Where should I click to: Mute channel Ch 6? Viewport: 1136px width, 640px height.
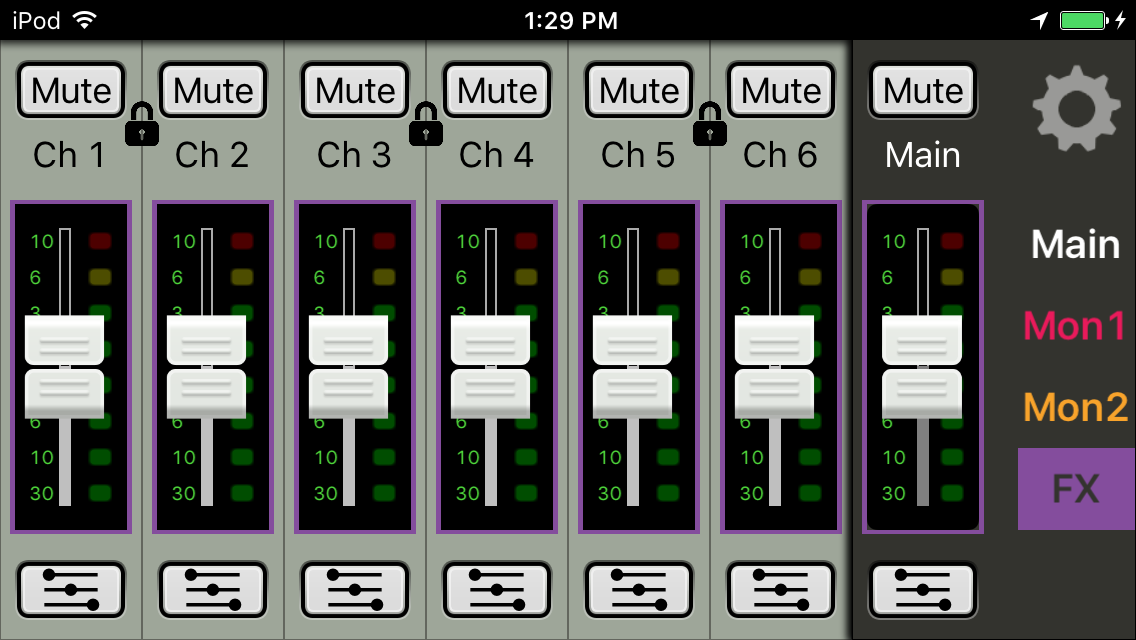pos(781,91)
